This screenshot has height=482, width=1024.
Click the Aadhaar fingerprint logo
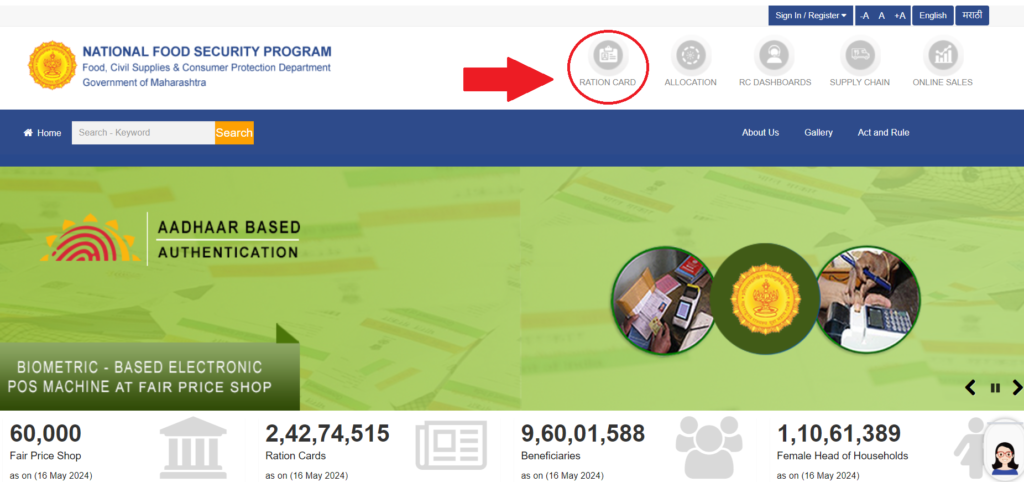point(91,239)
